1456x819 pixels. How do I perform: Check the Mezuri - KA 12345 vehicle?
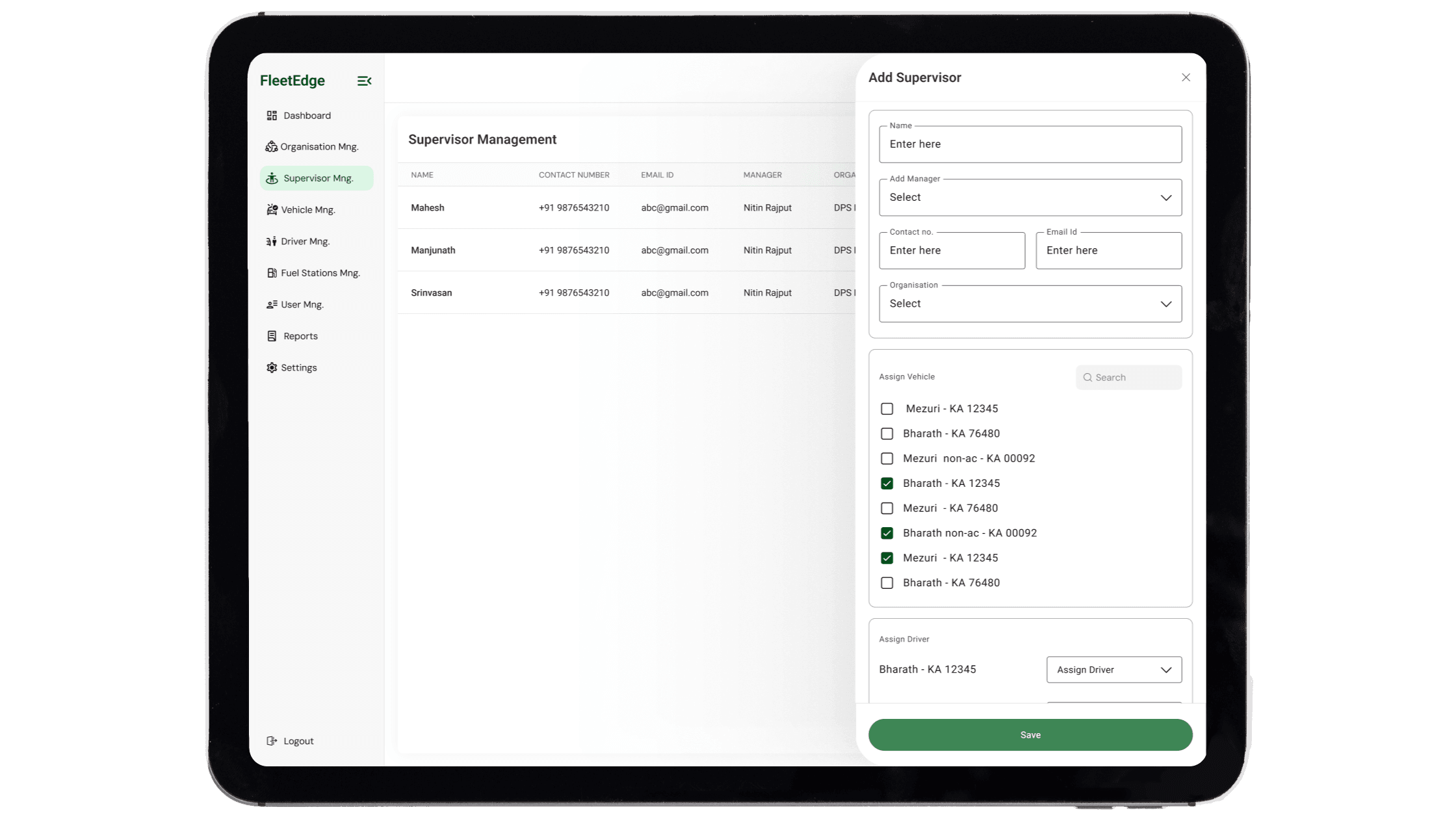click(x=887, y=408)
